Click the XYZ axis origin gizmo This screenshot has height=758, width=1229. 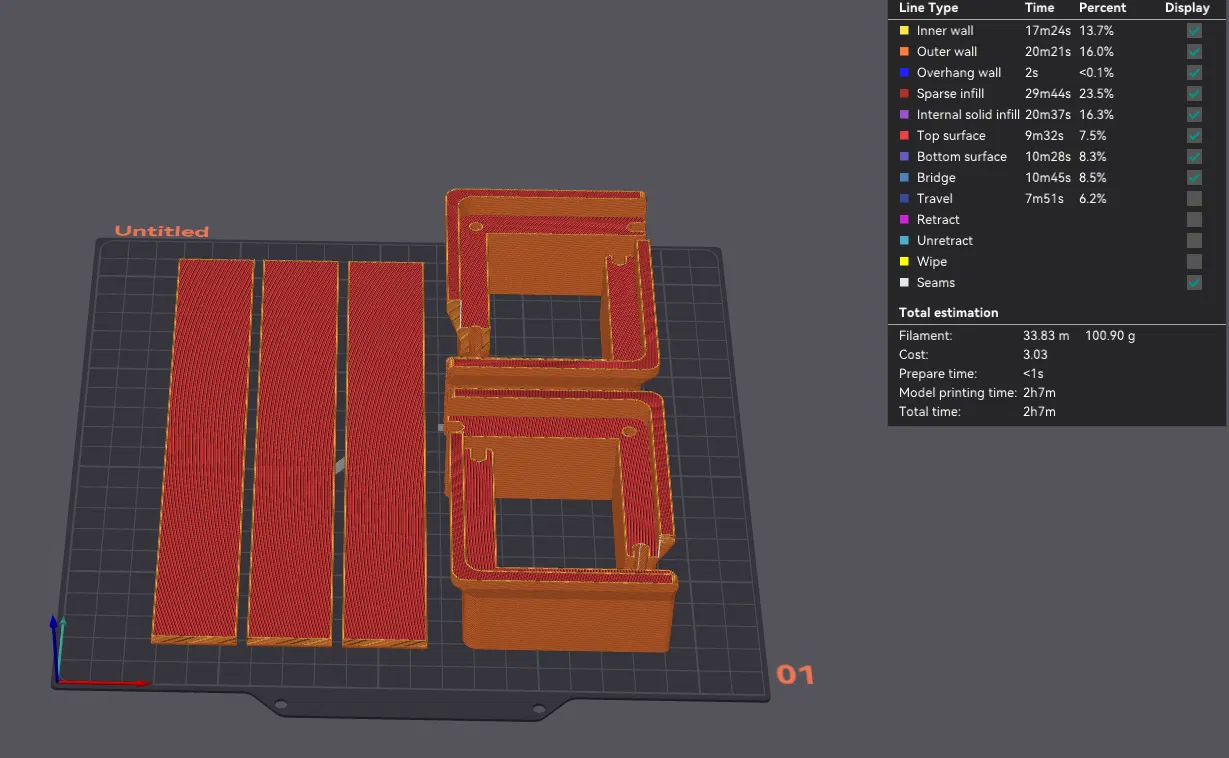coord(58,680)
